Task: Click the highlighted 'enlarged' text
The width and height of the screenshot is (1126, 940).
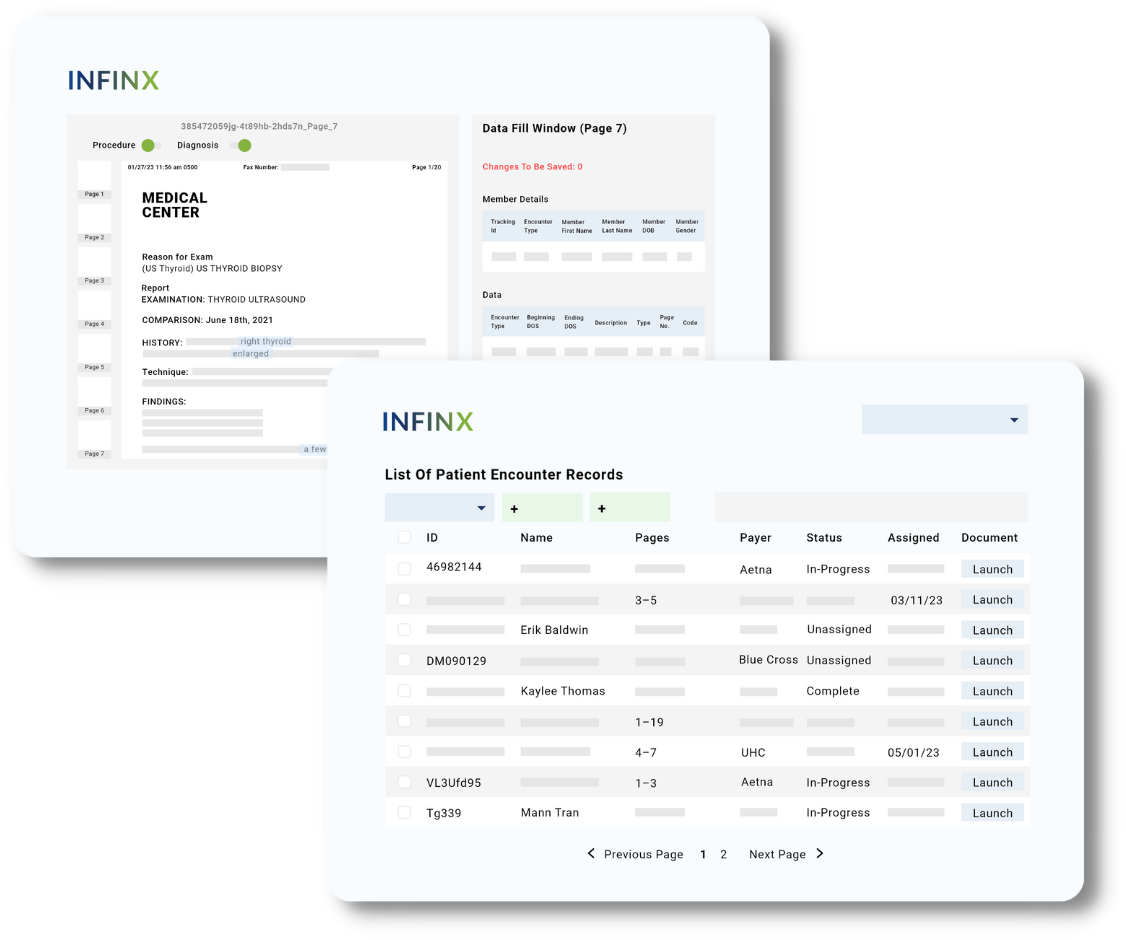Action: point(251,353)
